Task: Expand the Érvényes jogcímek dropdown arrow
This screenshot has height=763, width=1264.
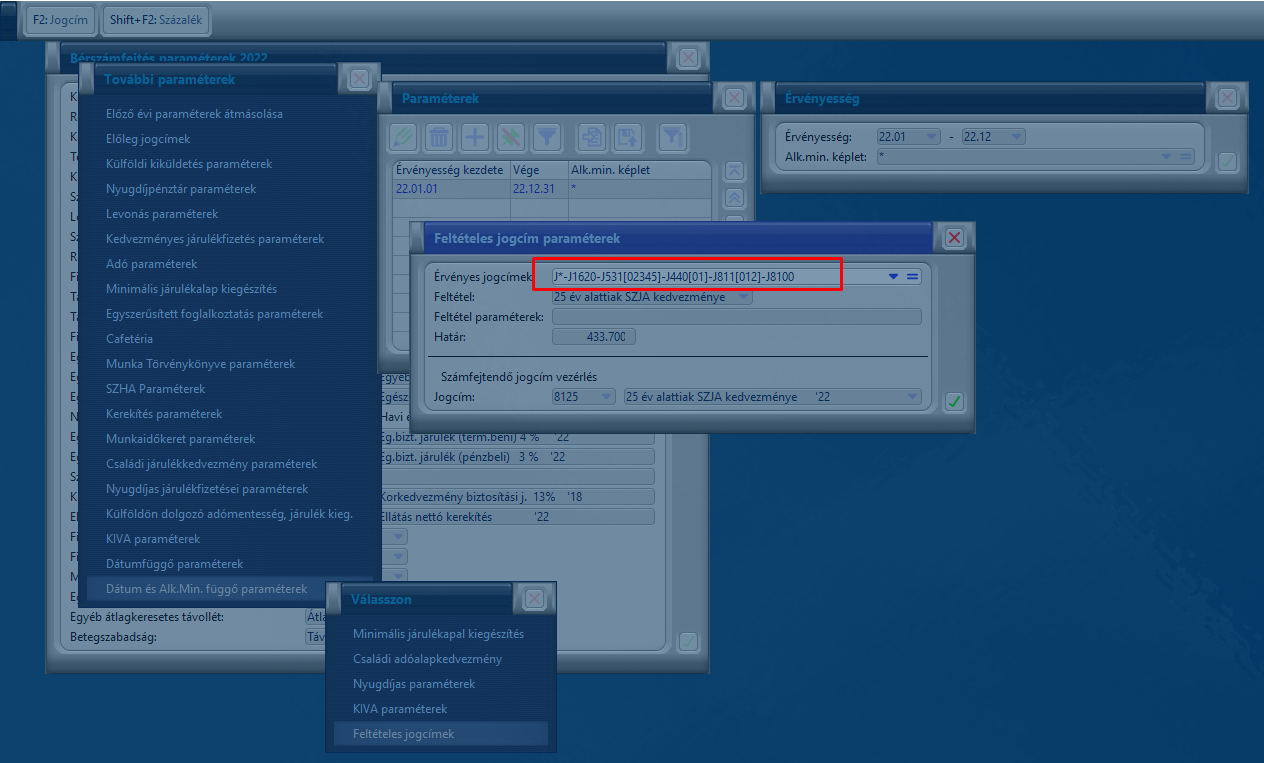Action: click(x=894, y=277)
